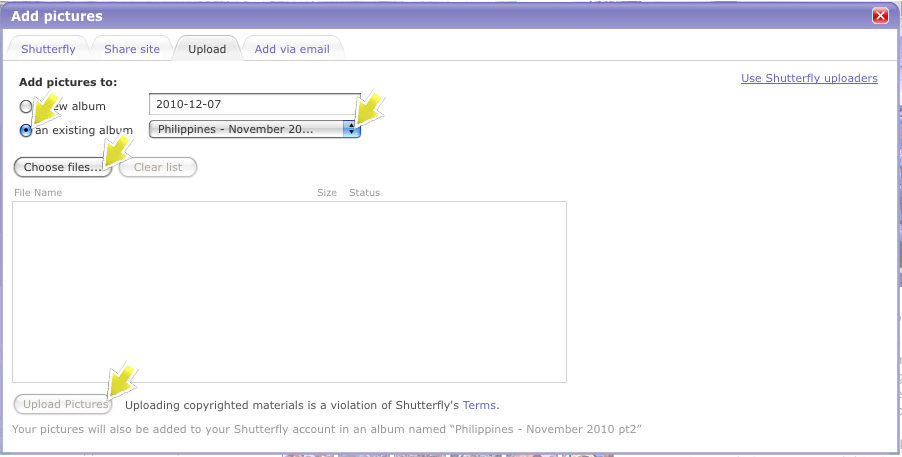Screen dimensions: 902x457
Task: Open the Share site tab
Action: (x=132, y=49)
